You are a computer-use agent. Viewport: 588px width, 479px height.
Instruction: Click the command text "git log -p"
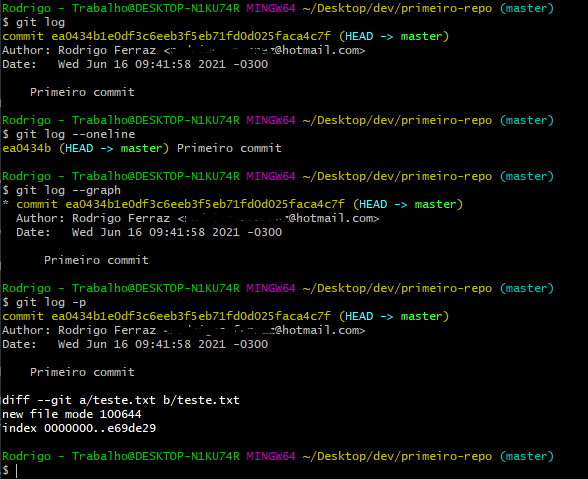(51, 302)
